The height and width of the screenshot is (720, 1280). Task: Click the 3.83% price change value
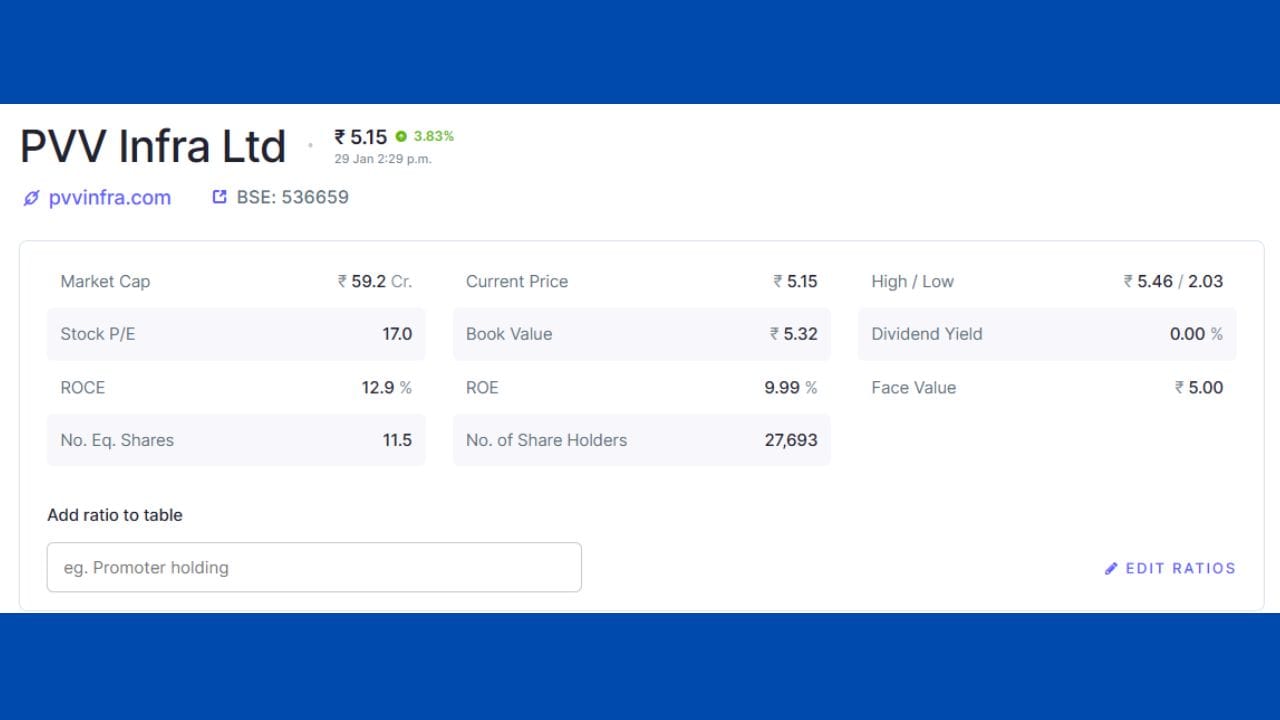pyautogui.click(x=434, y=136)
